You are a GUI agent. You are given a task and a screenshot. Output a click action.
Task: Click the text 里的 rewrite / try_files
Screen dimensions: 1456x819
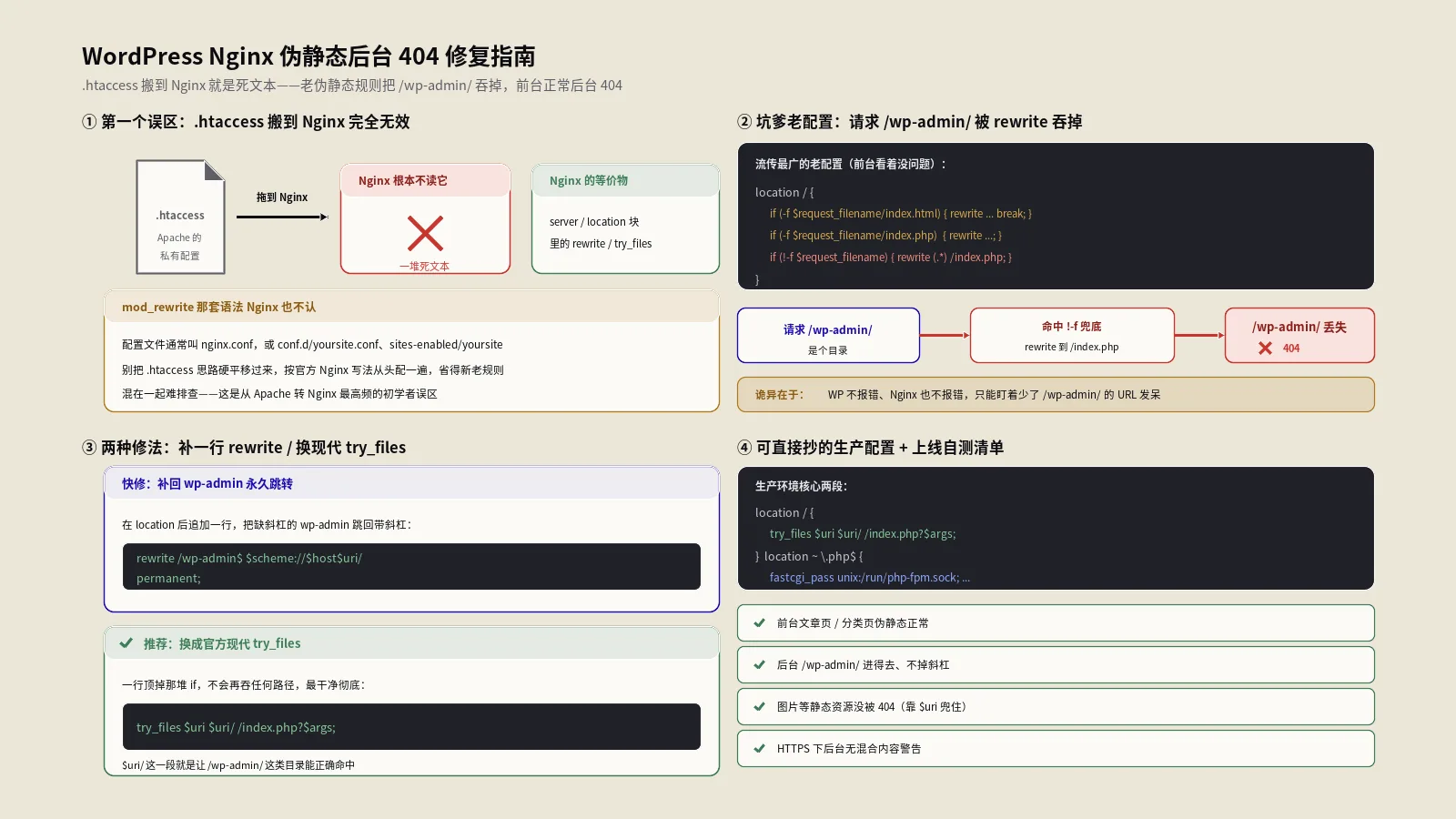[601, 244]
